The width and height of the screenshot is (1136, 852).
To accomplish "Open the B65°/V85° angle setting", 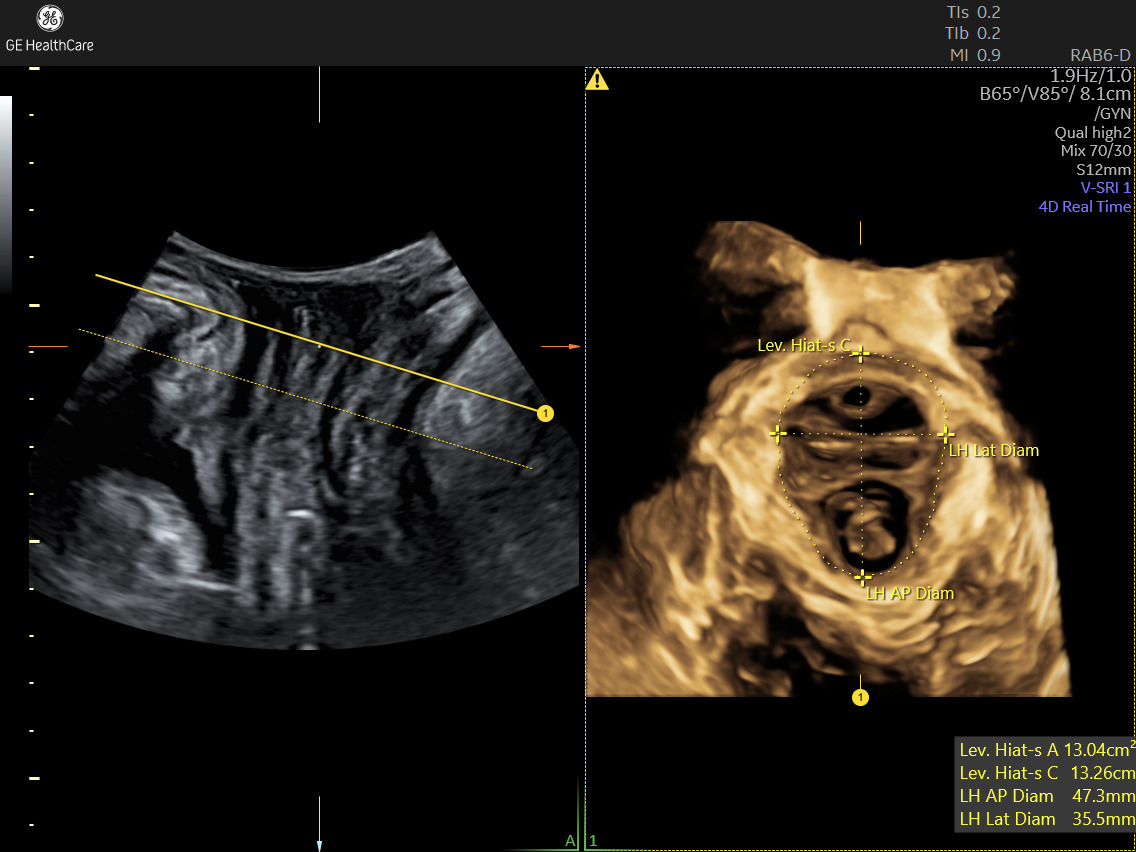I will (1056, 94).
